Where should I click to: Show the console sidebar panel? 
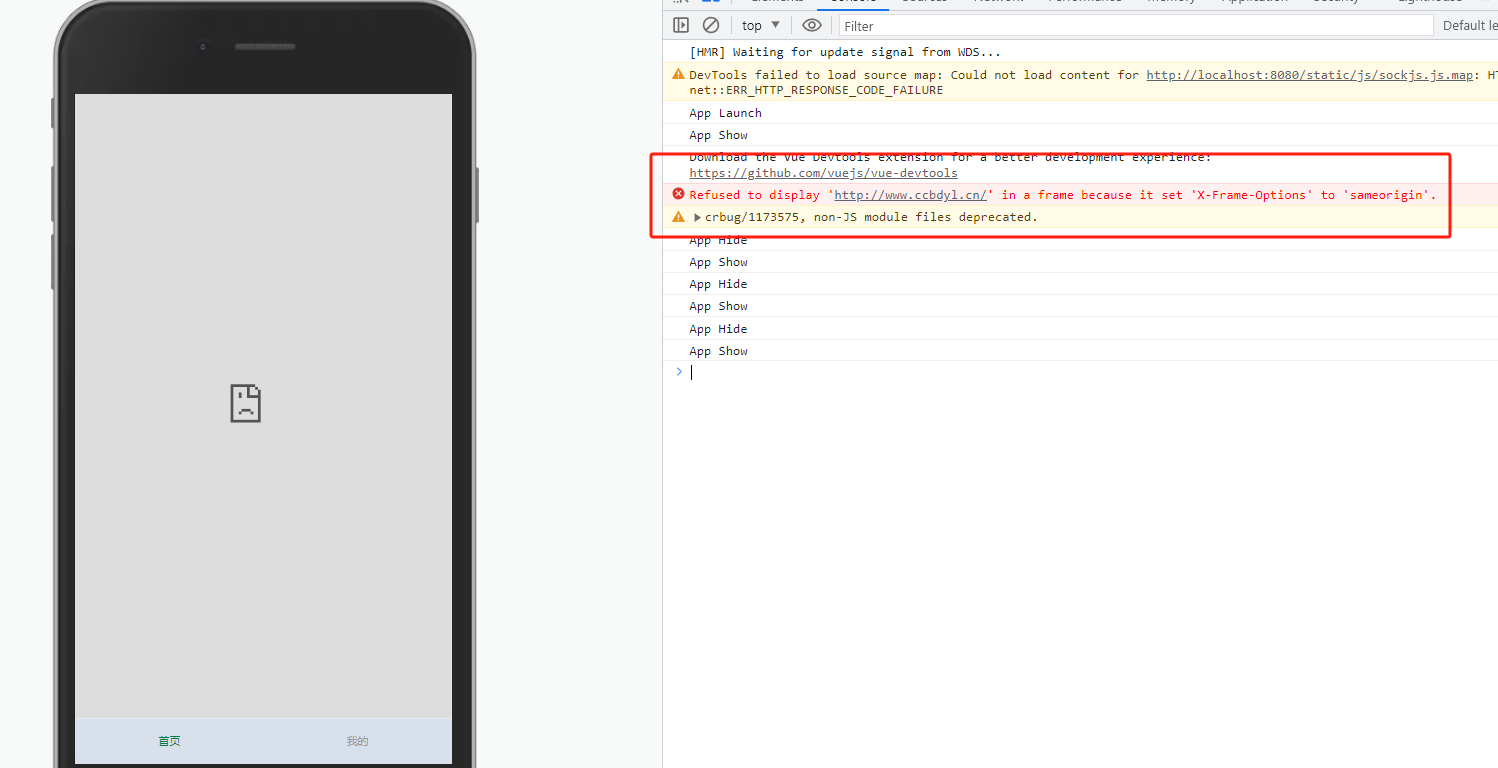tap(681, 25)
